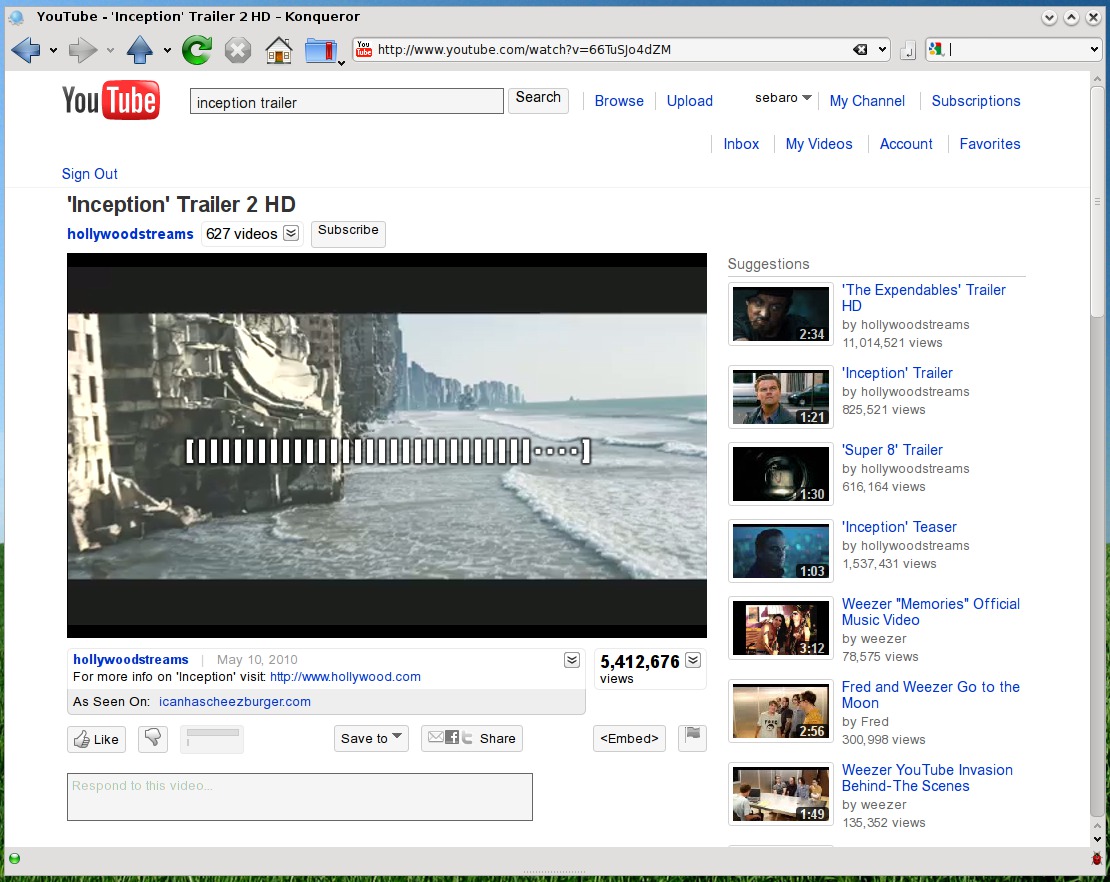This screenshot has height=882, width=1110.
Task: Open the 'Inception' Trailer thumbnail
Action: pos(780,396)
